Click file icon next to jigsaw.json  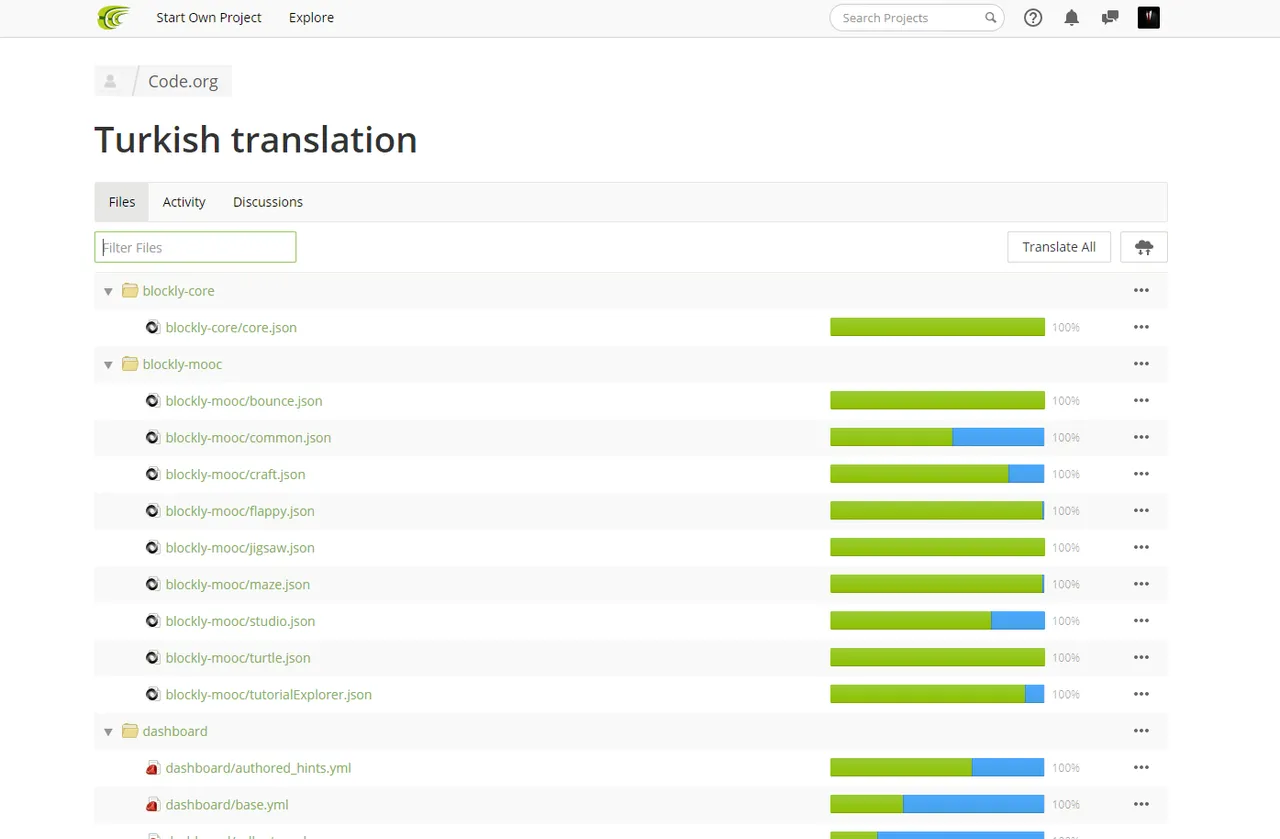(153, 547)
